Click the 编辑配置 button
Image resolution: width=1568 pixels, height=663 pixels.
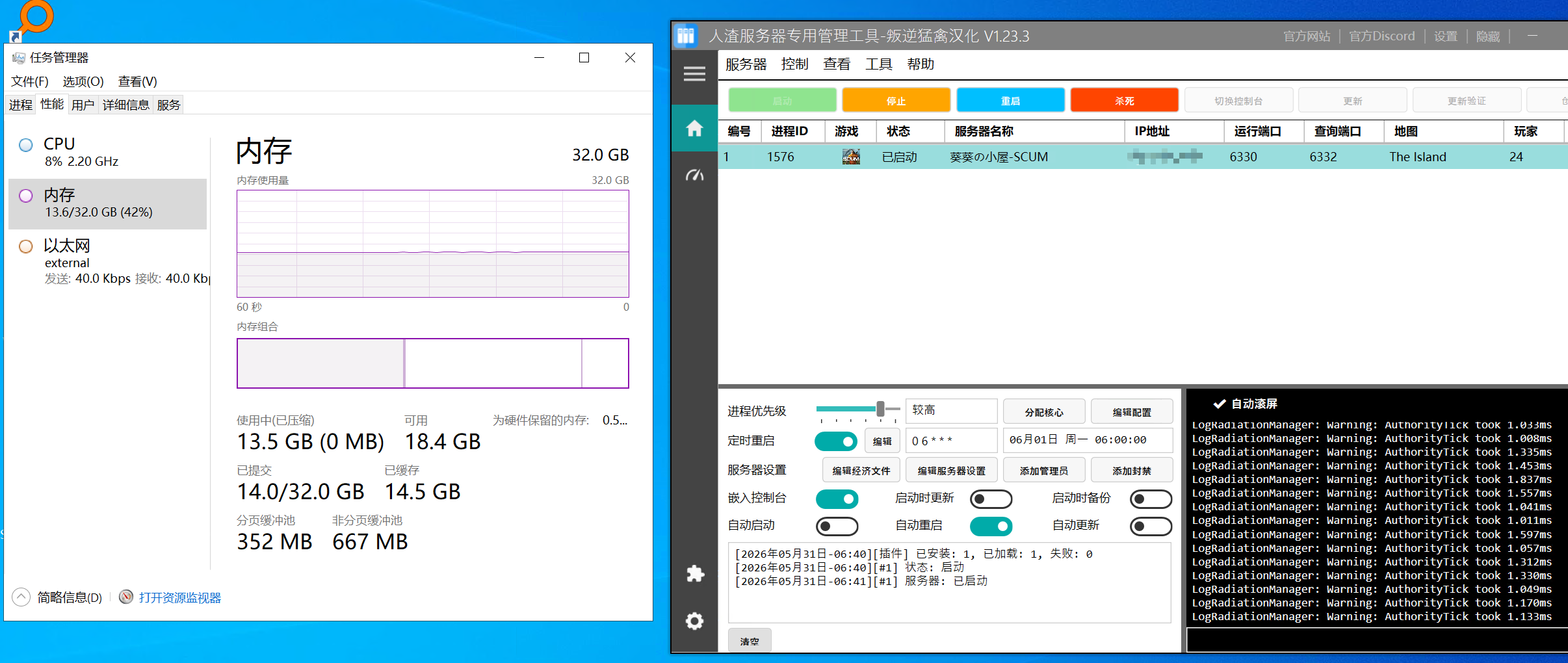[1132, 411]
